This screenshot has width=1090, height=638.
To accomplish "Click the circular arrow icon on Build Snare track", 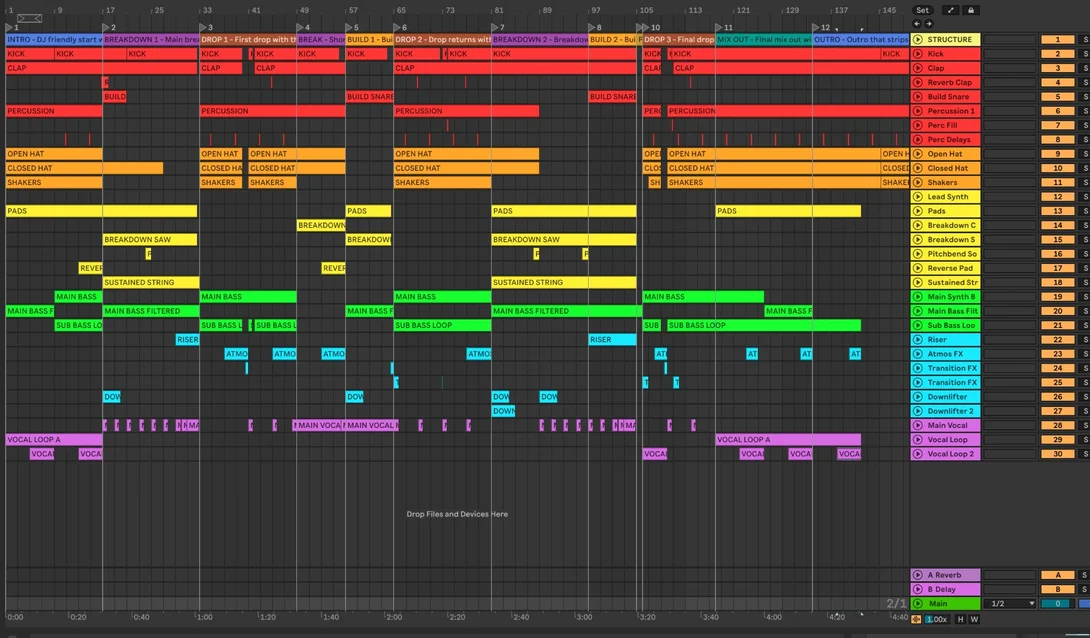I will pos(918,97).
